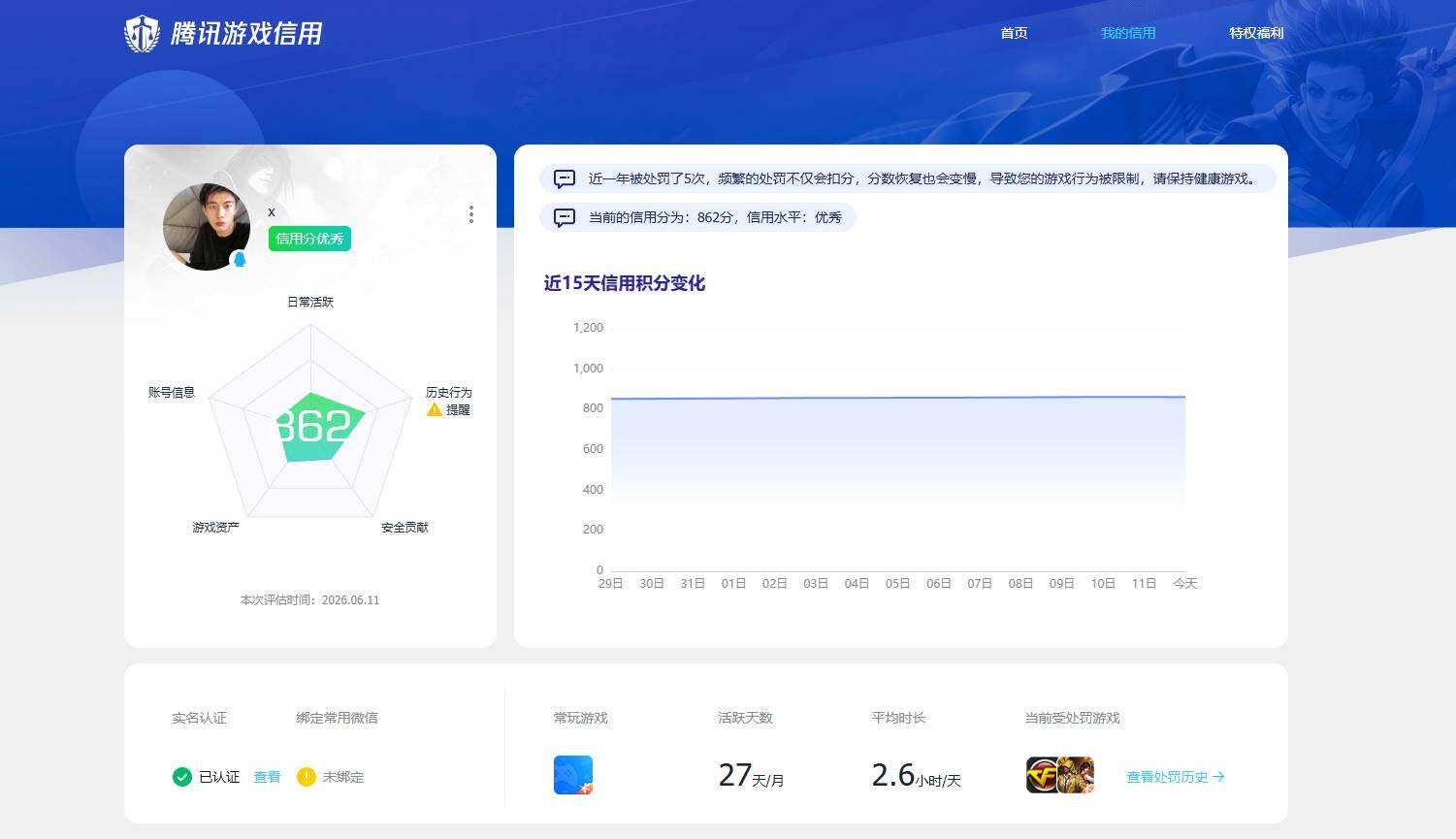This screenshot has width=1456, height=839.
Task: Select the 历史行为 radar label
Action: coord(448,392)
